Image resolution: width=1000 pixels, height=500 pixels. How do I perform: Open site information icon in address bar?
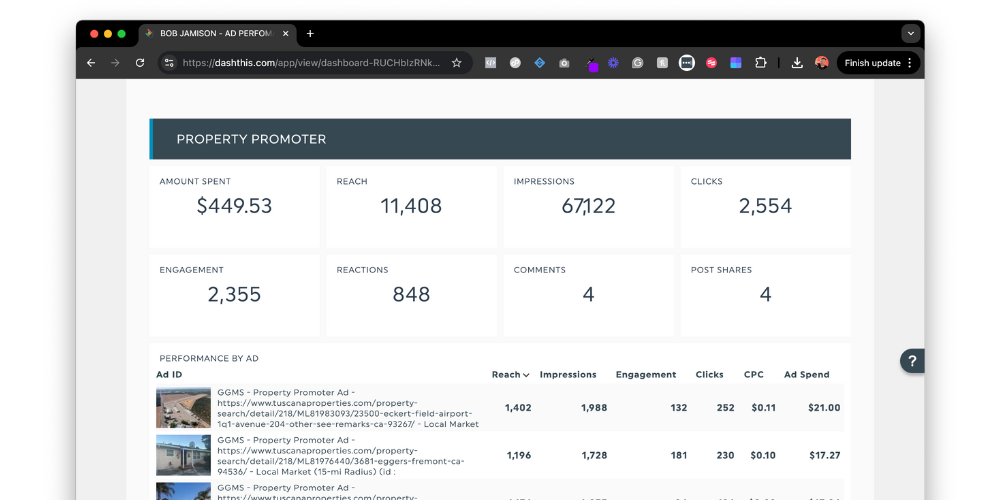pyautogui.click(x=169, y=63)
